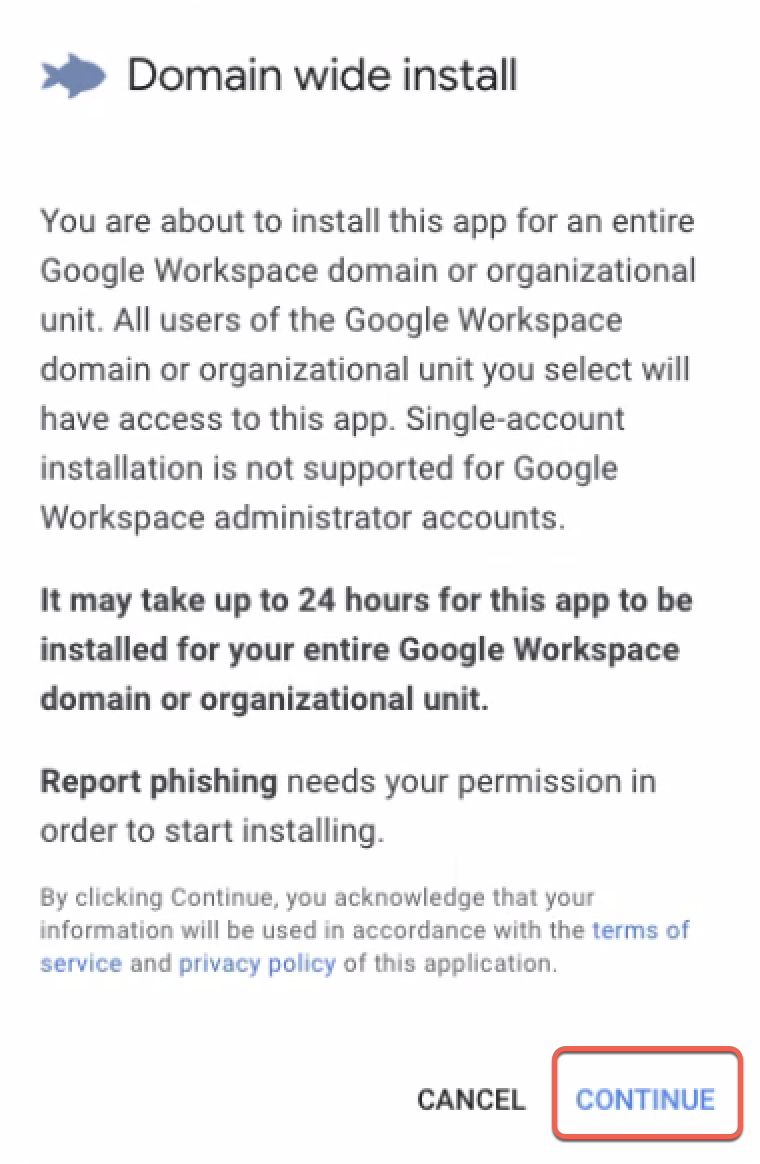Click the 'order to start installing.' line
This screenshot has height=1164, width=760.
tap(212, 831)
